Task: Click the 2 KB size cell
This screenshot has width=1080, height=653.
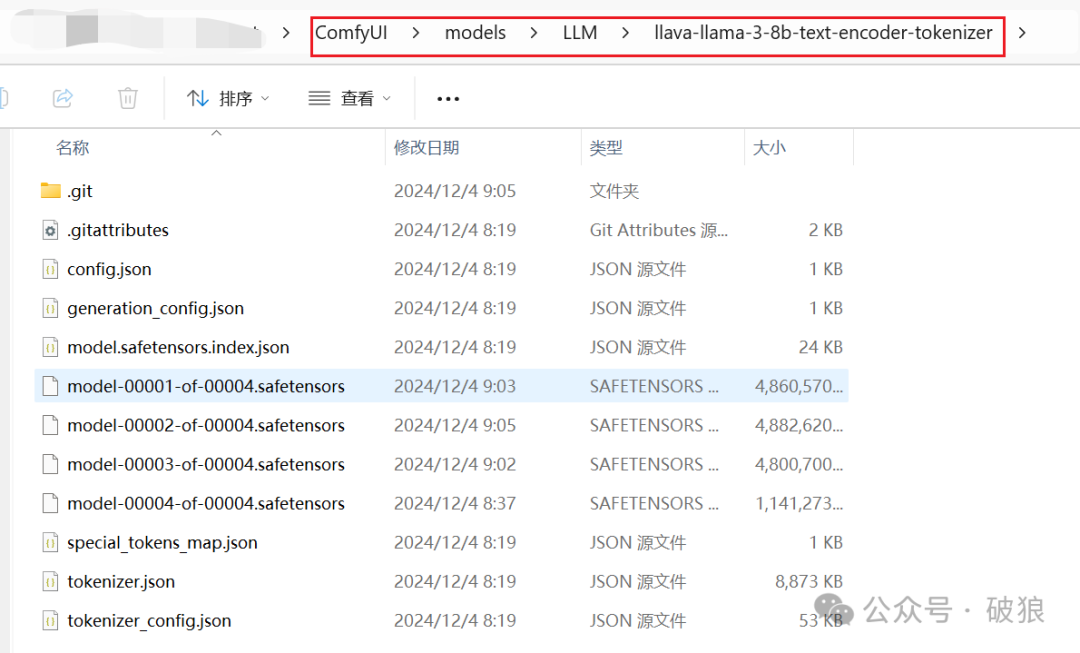Action: (x=825, y=230)
